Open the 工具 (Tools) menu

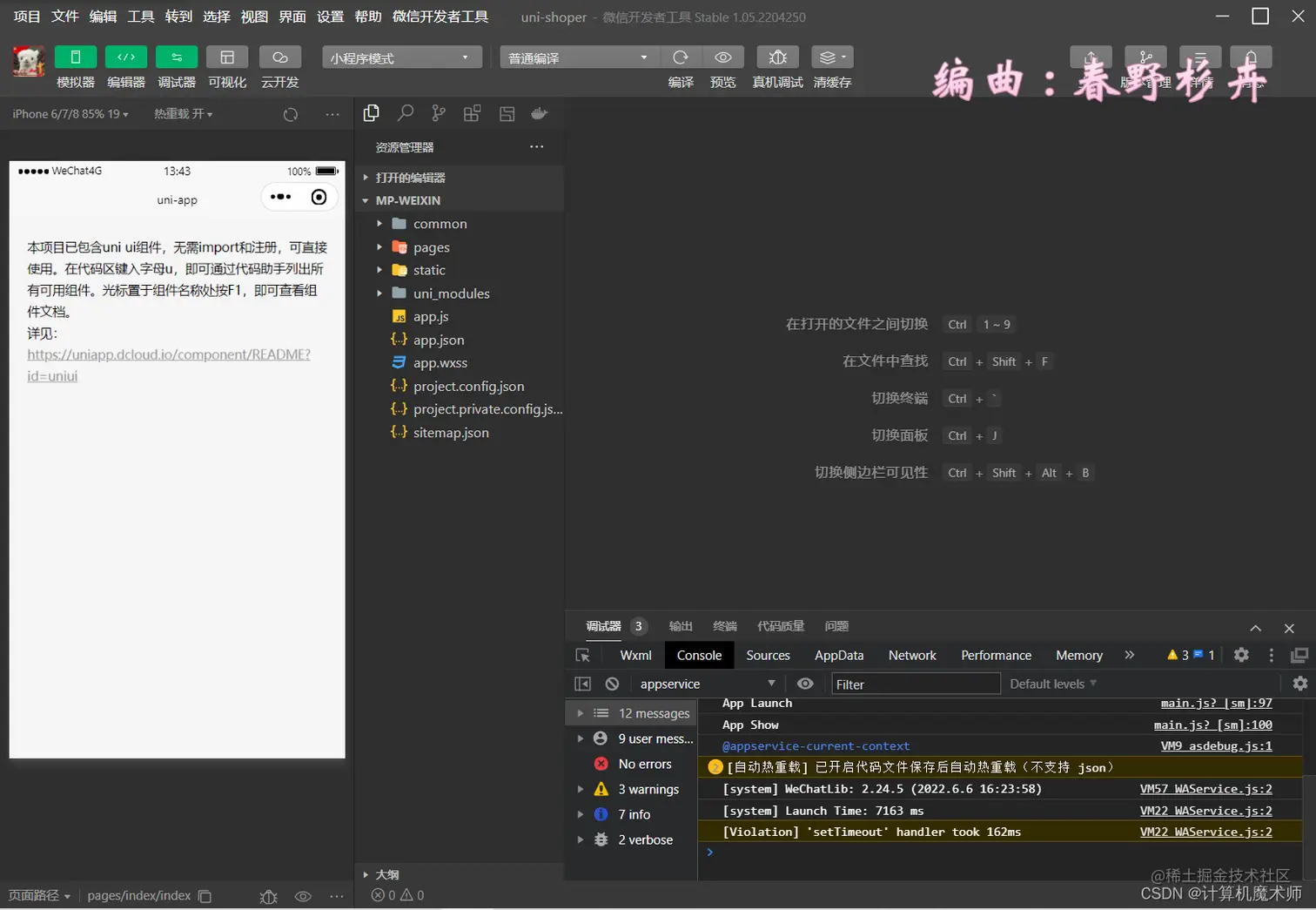click(141, 16)
